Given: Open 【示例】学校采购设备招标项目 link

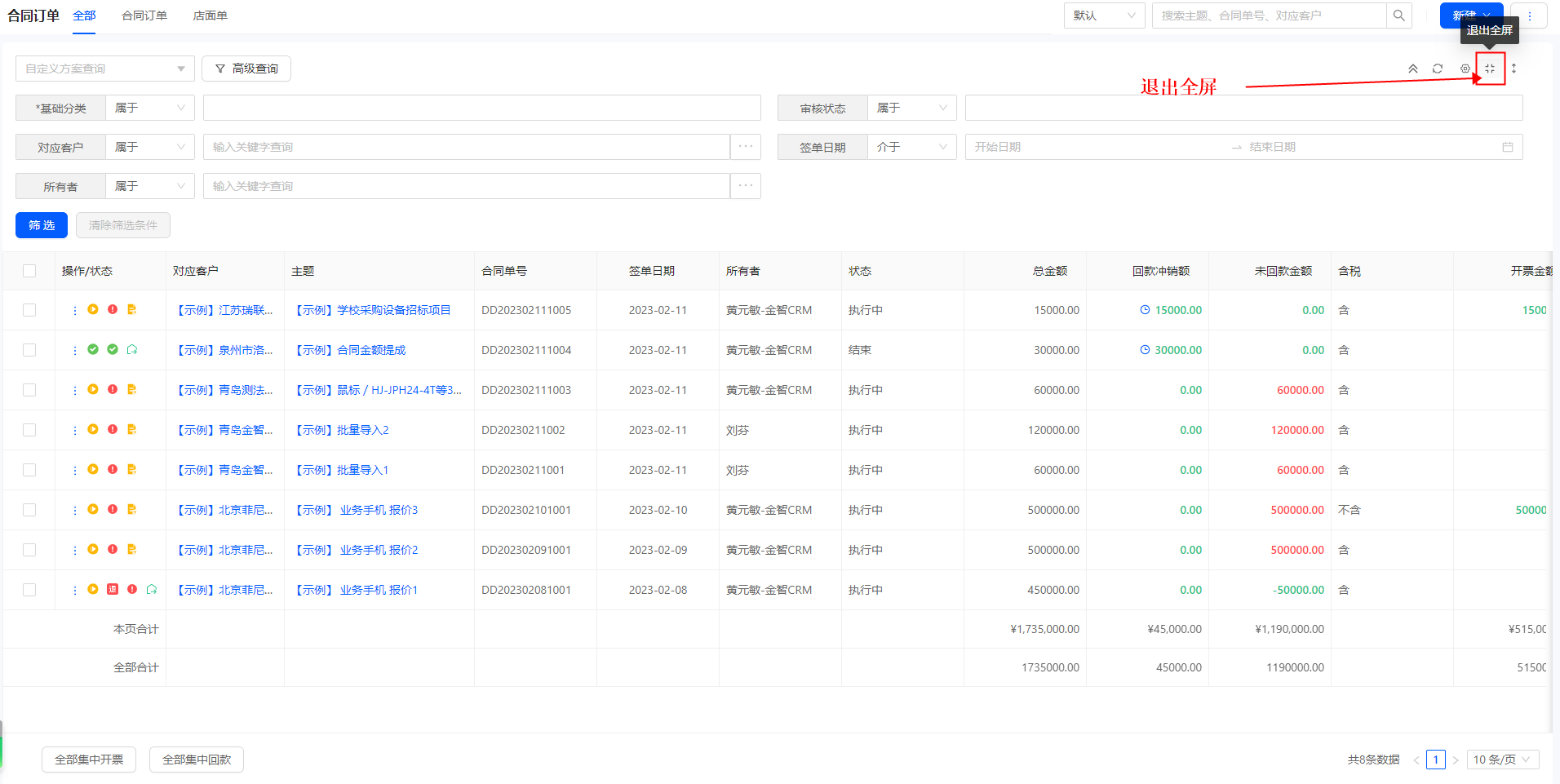Looking at the screenshot, I should click(x=371, y=310).
